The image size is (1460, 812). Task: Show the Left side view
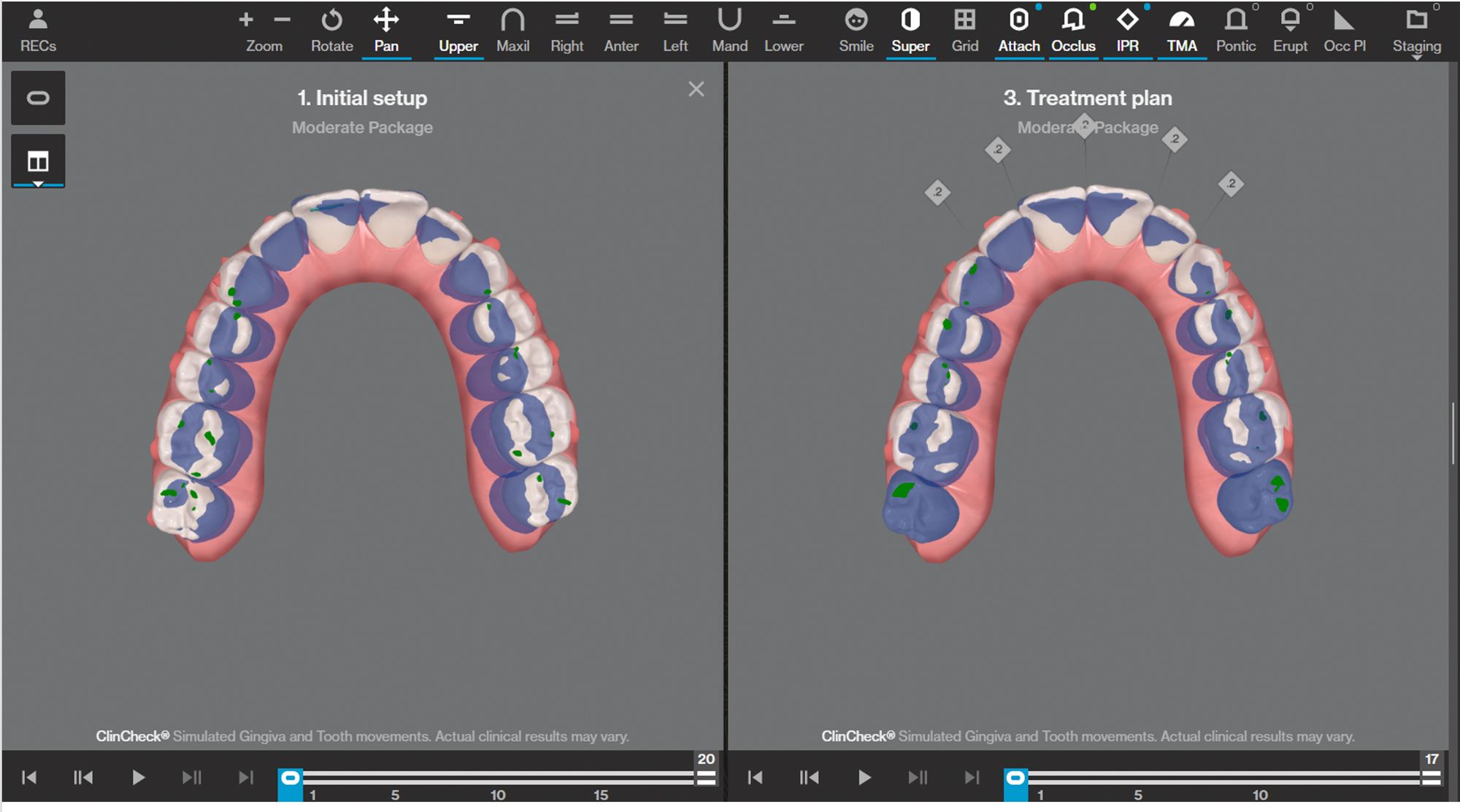(x=675, y=31)
